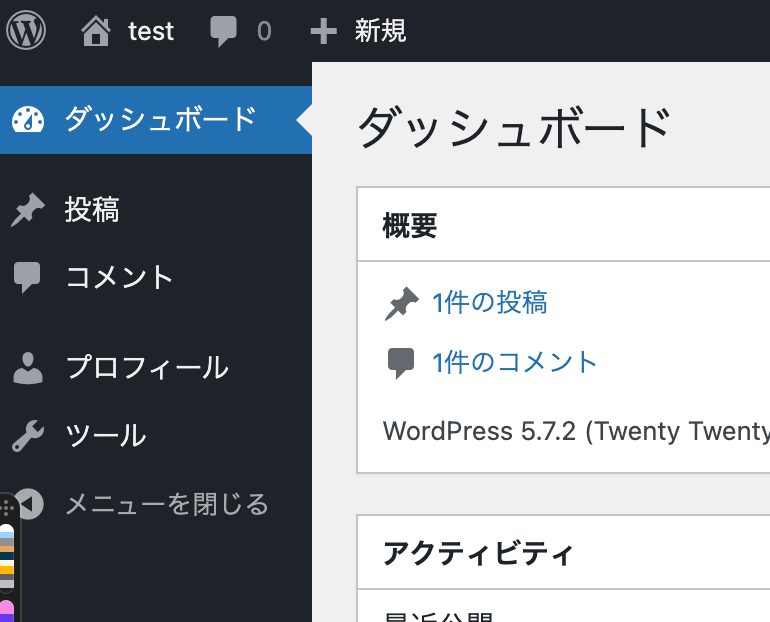The width and height of the screenshot is (770, 622).
Task: Open the WordPress logo menu
Action: coord(26,30)
